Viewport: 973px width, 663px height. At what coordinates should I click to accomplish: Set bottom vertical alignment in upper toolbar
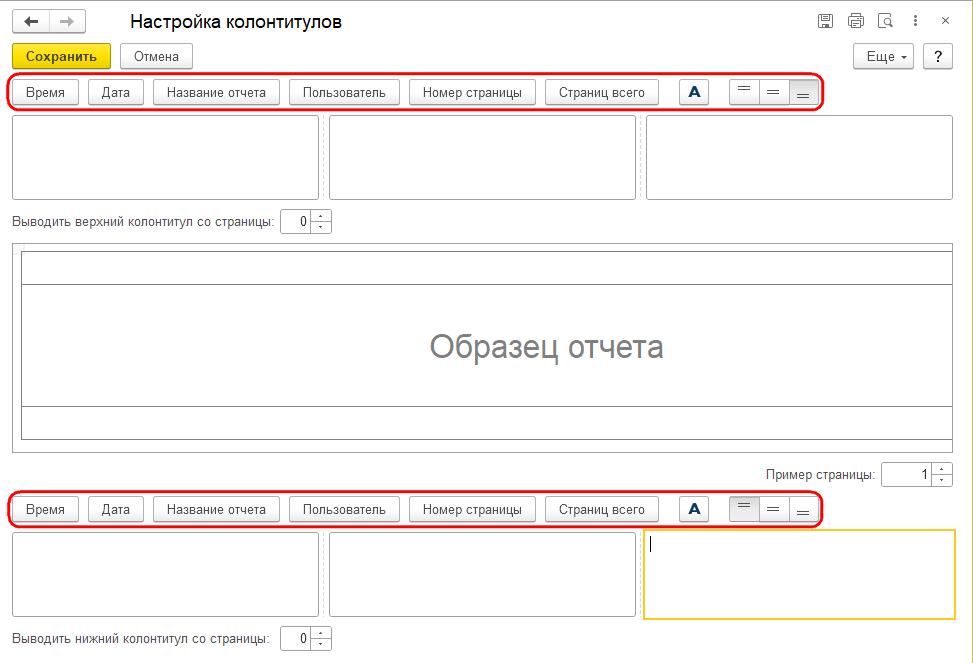click(x=803, y=92)
